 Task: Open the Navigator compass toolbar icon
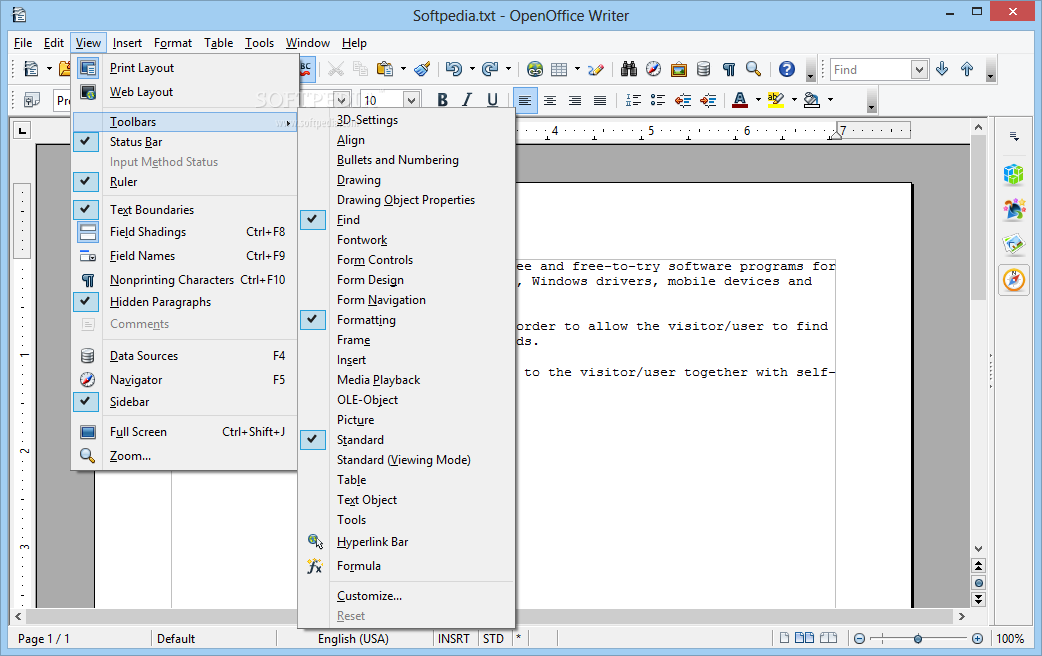coord(654,69)
